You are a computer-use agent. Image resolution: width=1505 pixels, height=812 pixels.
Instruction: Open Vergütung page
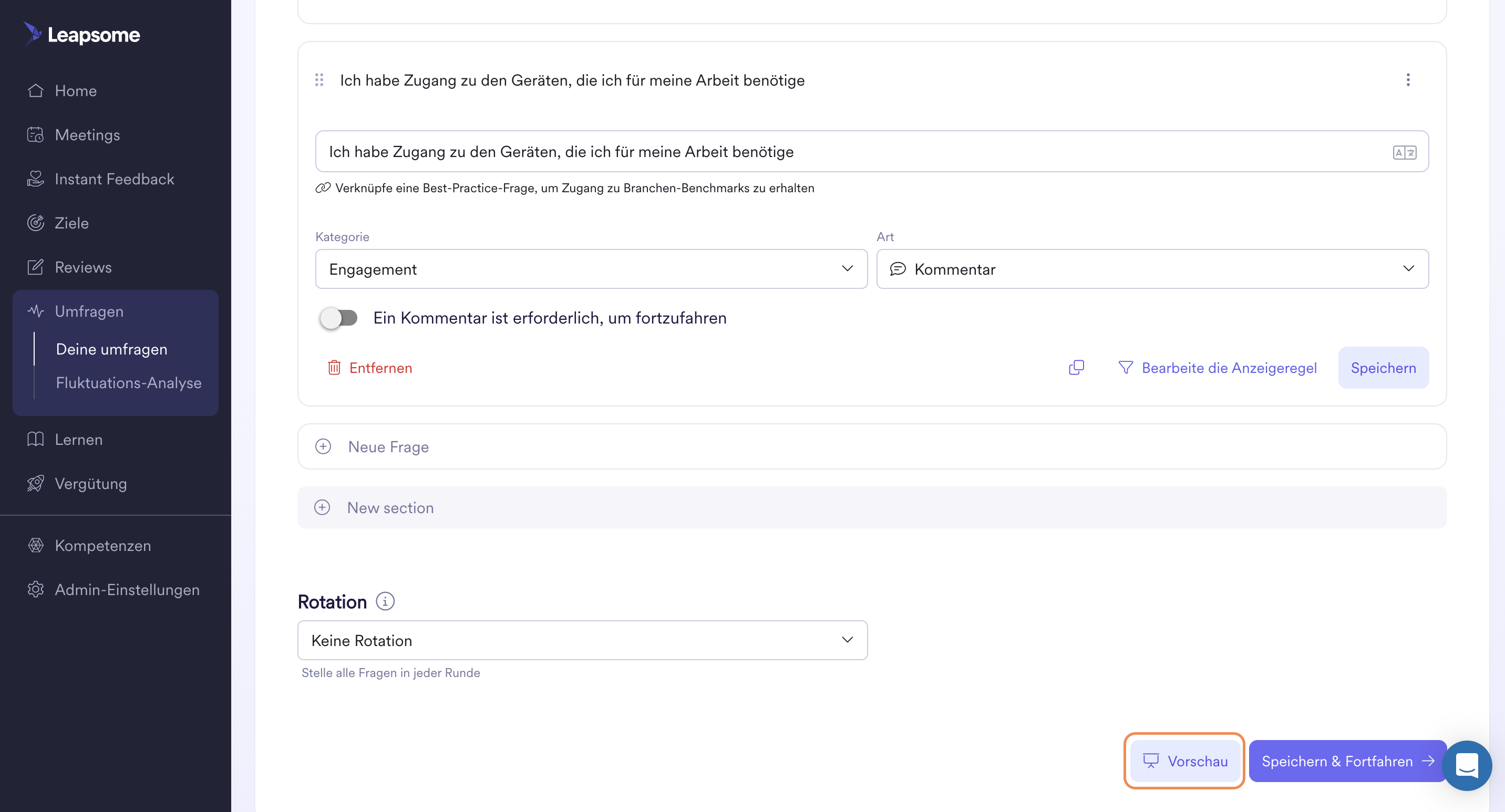[x=77, y=483]
